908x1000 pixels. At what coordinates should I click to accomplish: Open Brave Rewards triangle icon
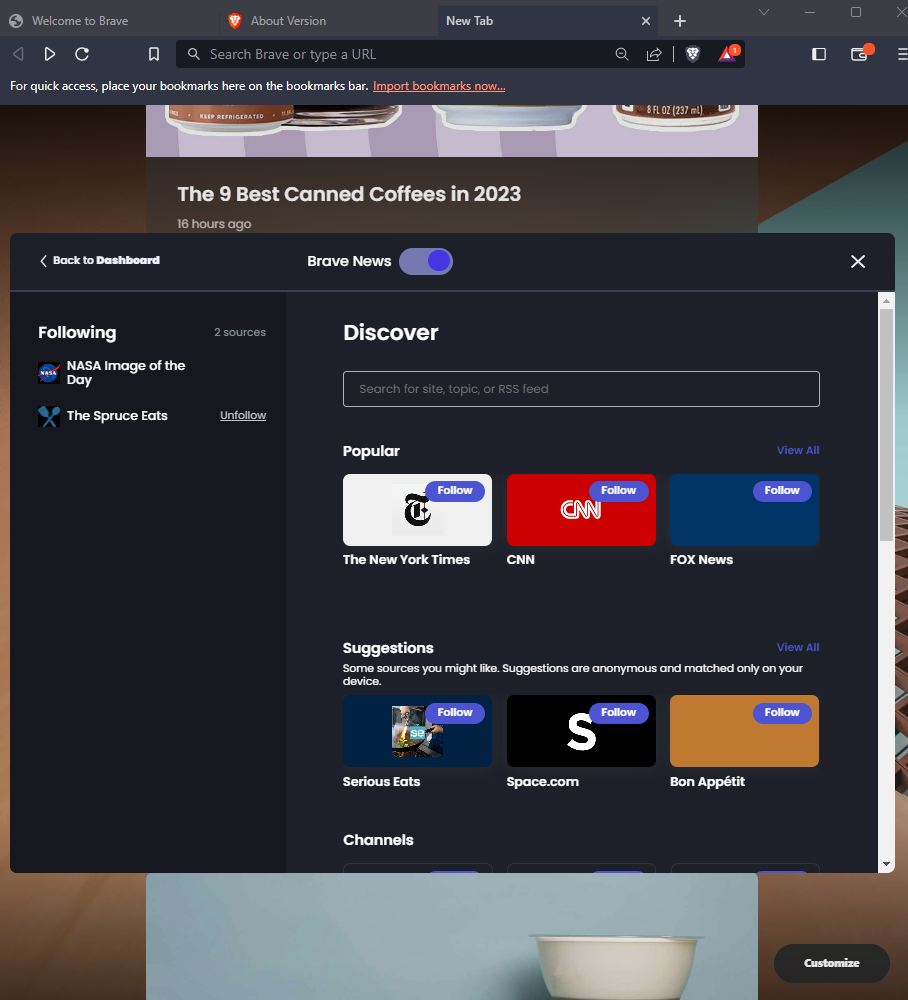click(728, 54)
